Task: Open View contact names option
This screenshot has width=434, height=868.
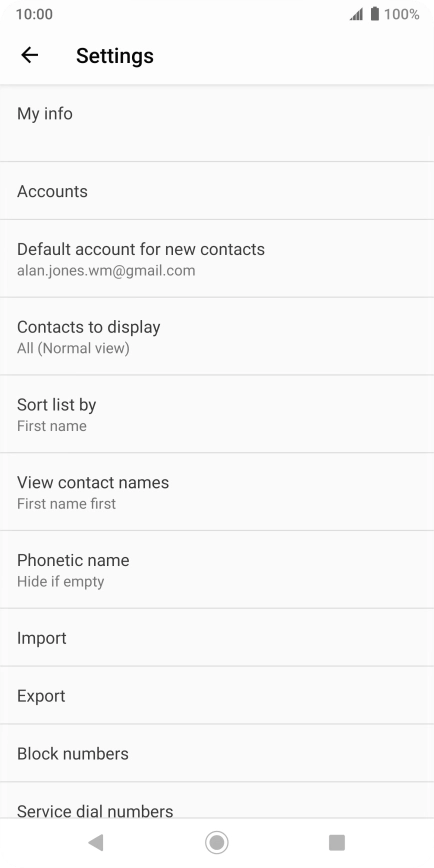Action: click(217, 492)
